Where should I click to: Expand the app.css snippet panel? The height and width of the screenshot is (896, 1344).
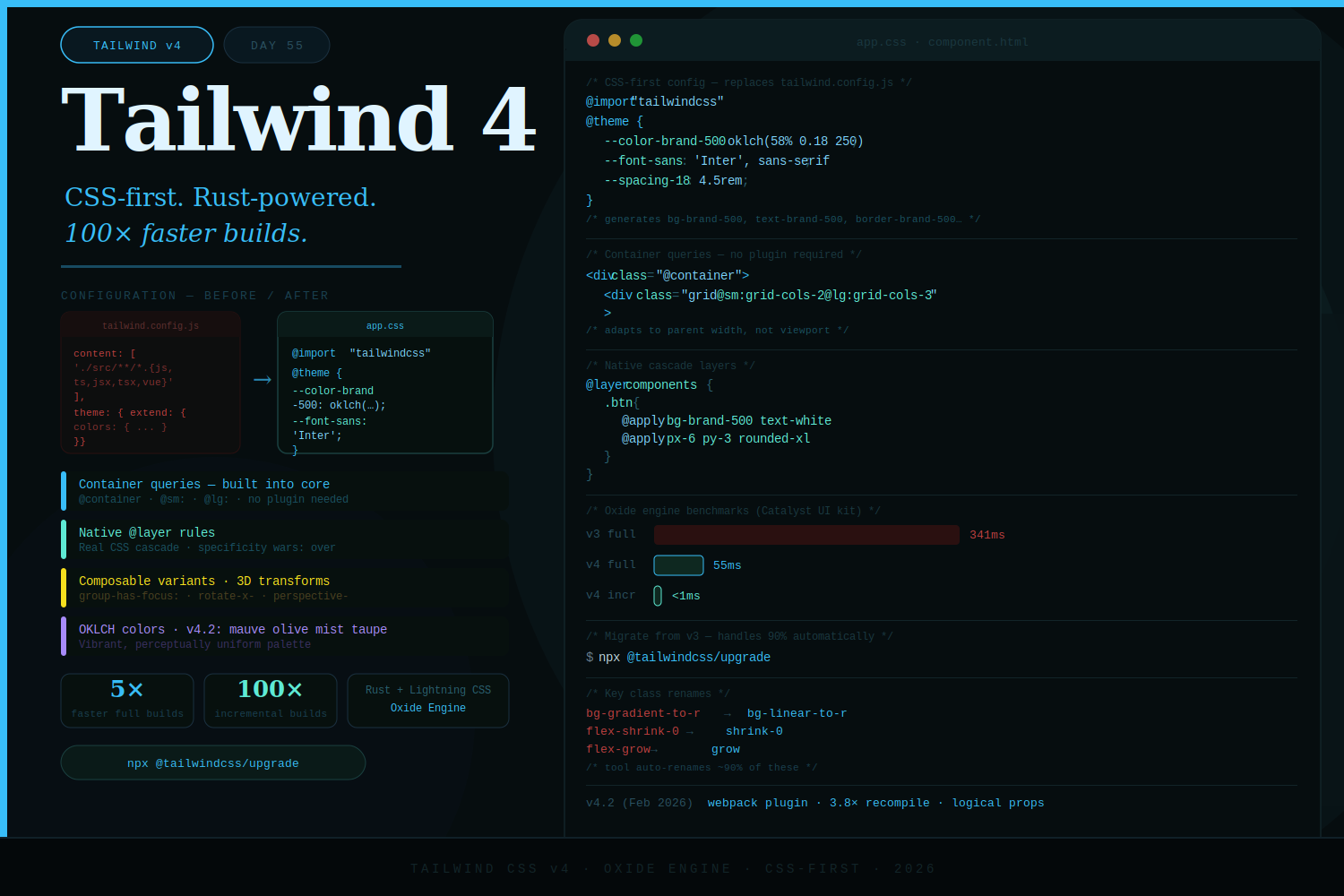pyautogui.click(x=384, y=382)
